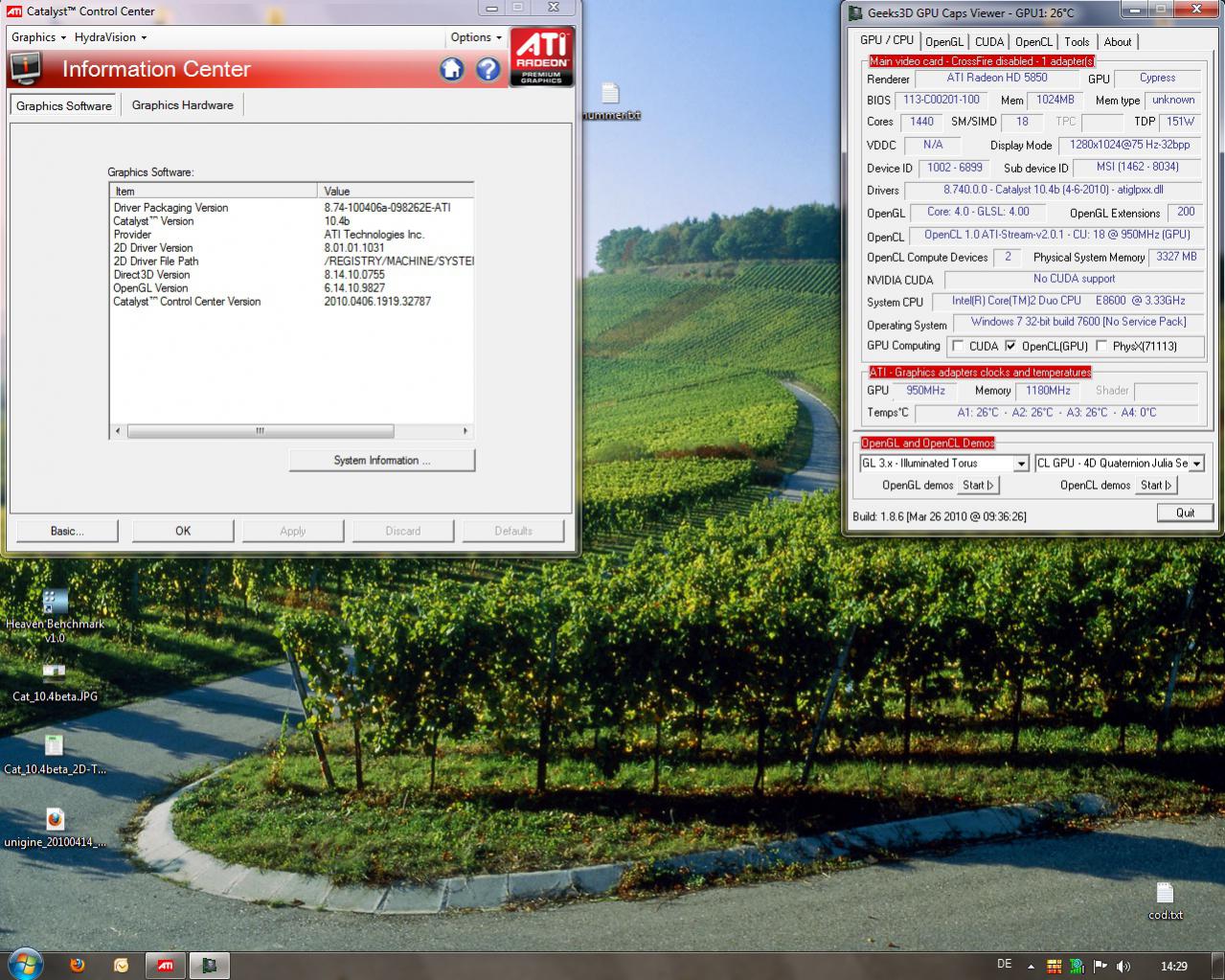Click the Drivers field showing Catalyst 10.4b
This screenshot has height=980, width=1225.
1053,191
